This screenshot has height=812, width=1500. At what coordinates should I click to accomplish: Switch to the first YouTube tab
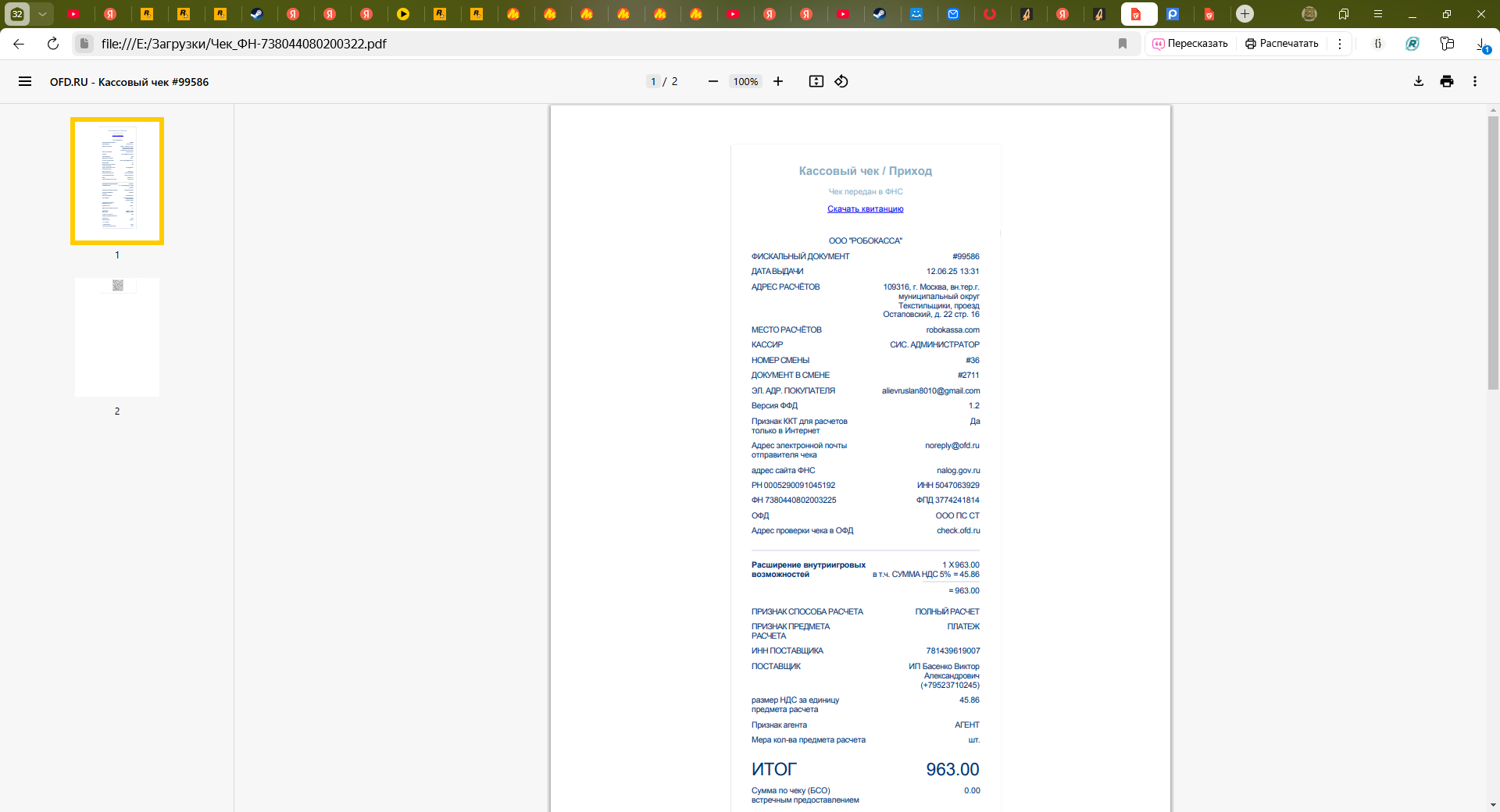(x=73, y=14)
